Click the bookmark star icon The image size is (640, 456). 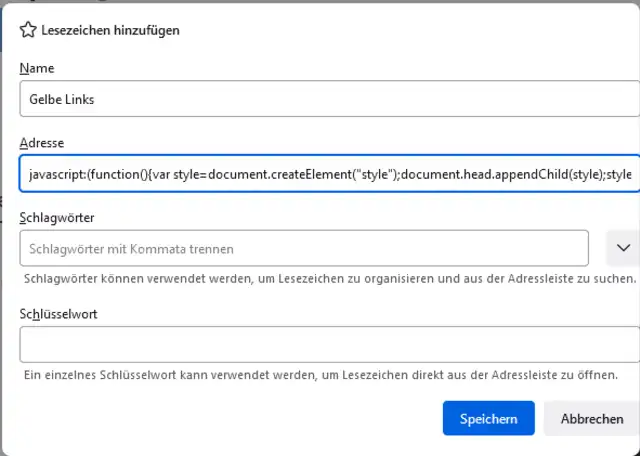(x=28, y=30)
